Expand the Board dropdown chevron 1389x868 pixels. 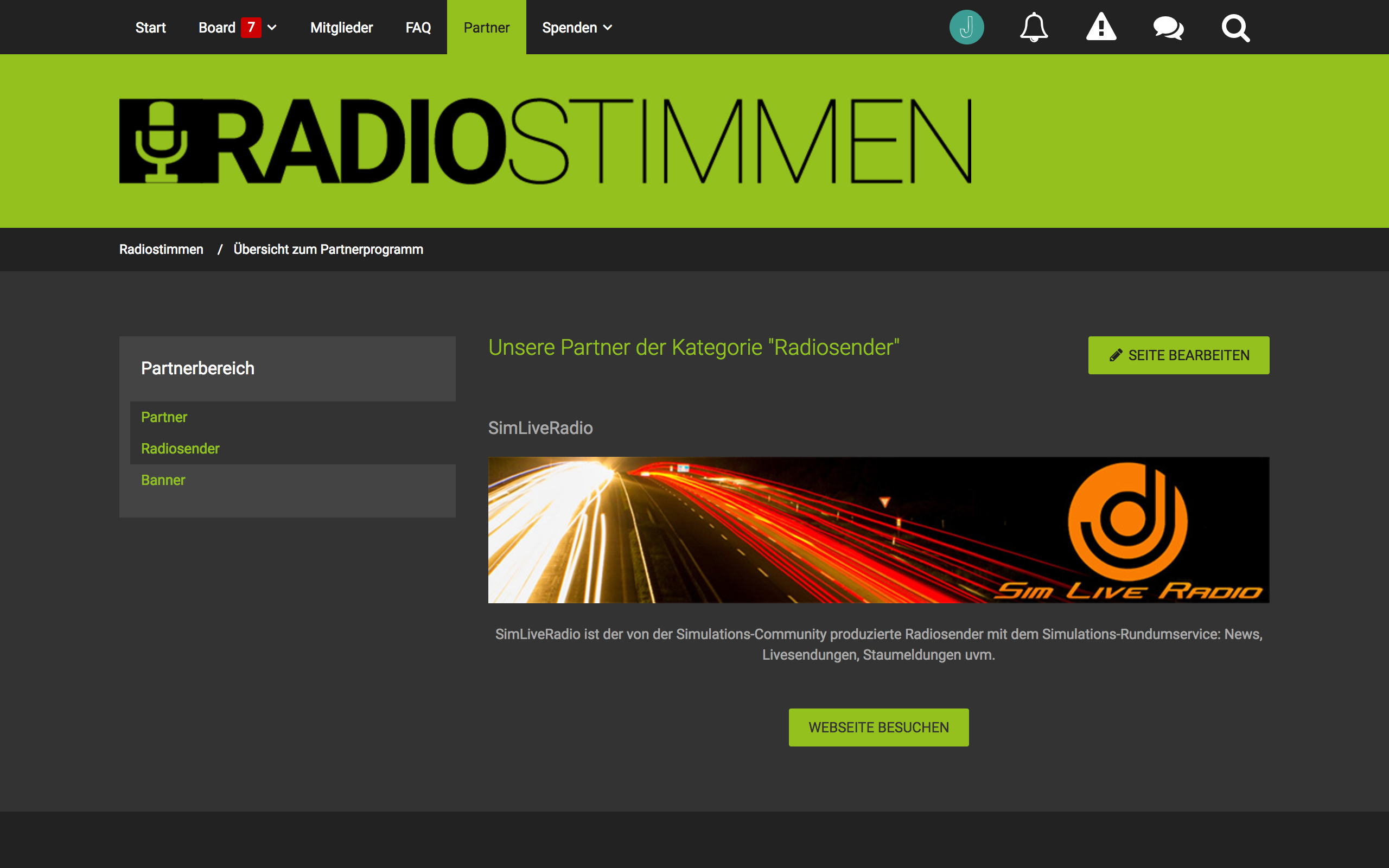272,28
